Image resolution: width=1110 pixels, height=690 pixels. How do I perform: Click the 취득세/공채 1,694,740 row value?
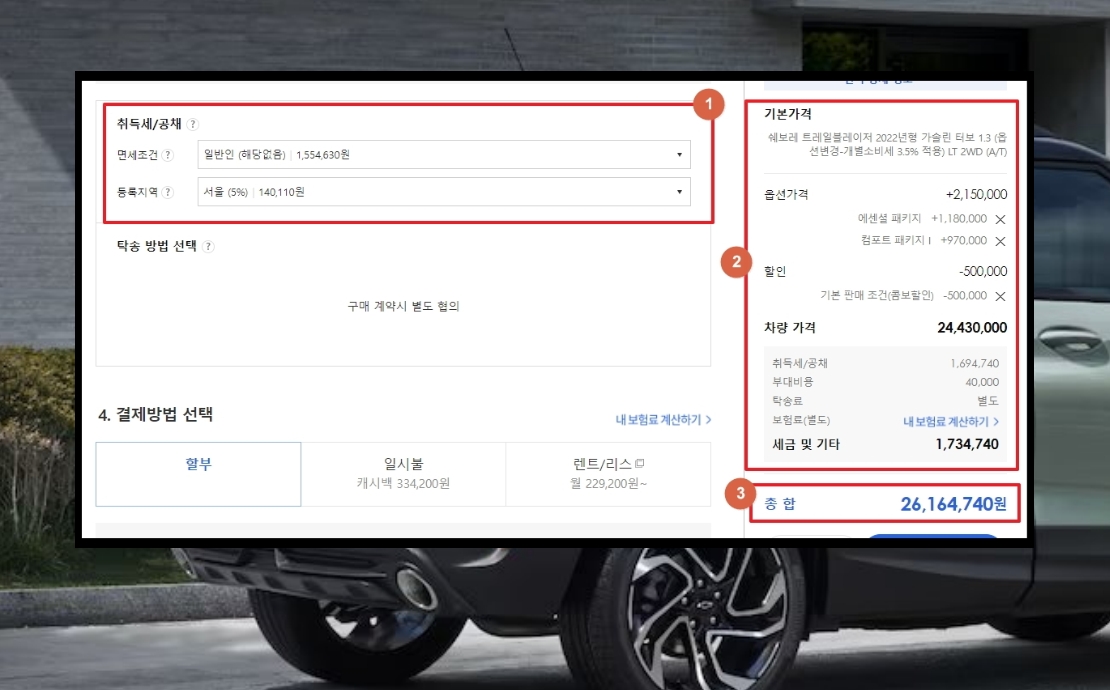pos(975,364)
